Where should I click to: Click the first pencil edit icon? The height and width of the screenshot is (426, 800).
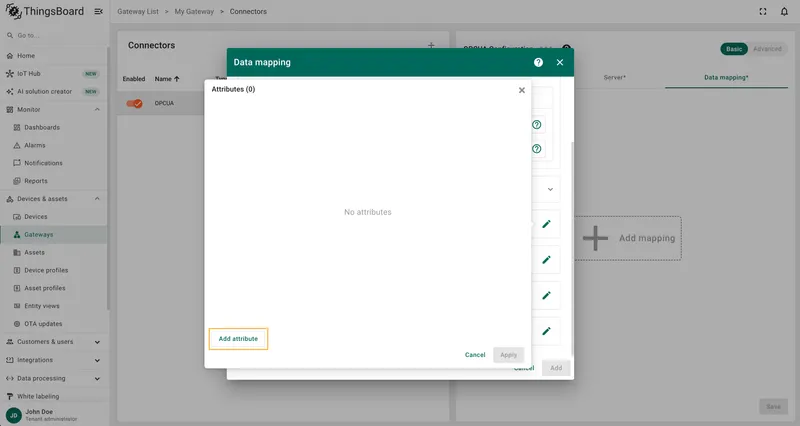pos(546,224)
